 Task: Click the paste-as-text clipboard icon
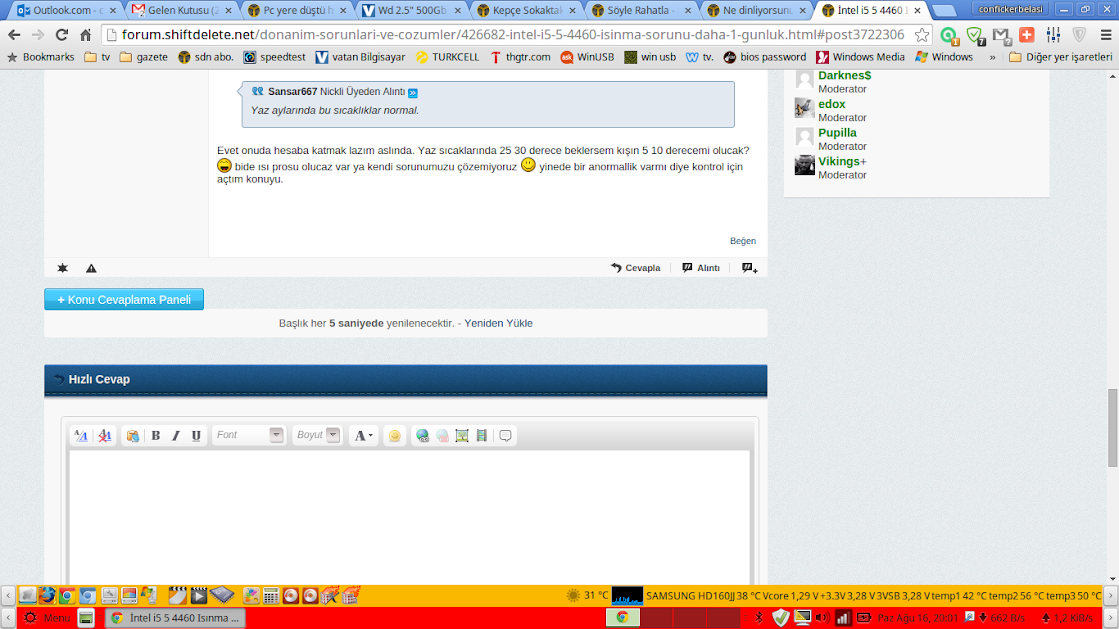tap(133, 436)
